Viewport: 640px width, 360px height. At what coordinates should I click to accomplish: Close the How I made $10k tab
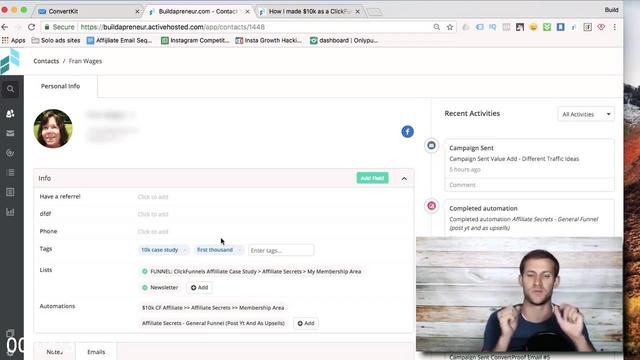(x=358, y=12)
